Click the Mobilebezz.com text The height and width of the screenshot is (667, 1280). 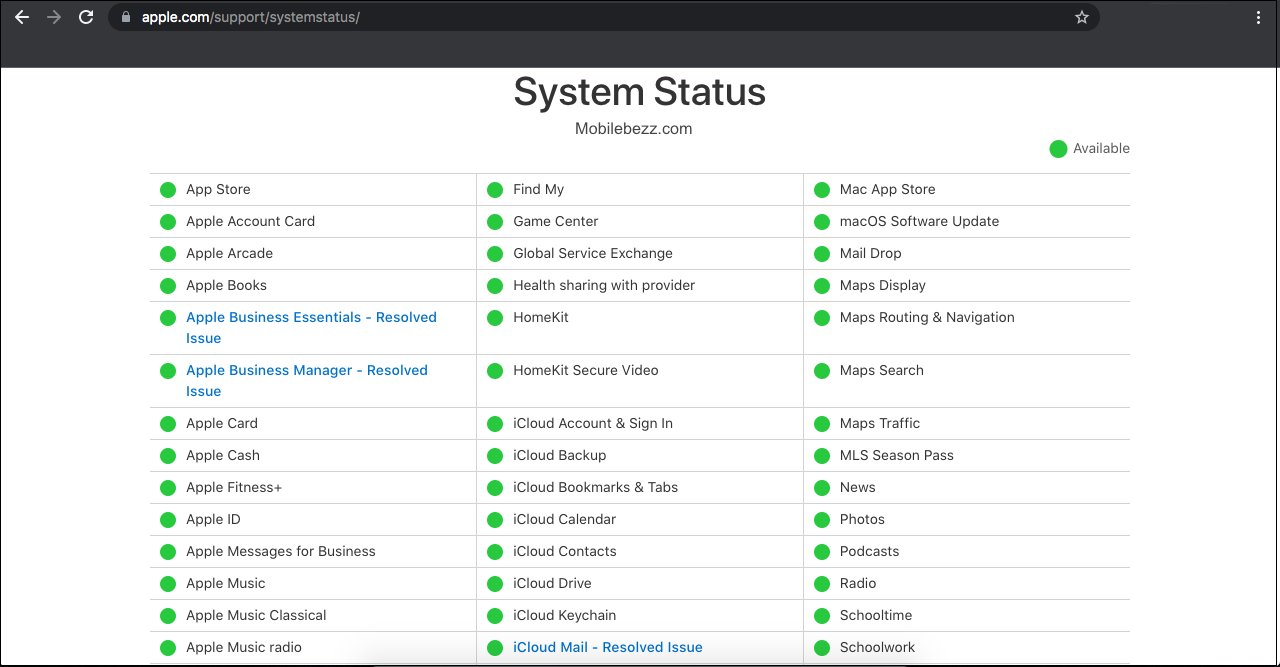634,129
